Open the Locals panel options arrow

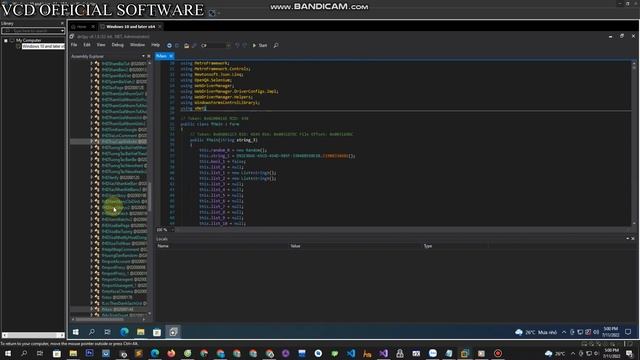tap(628, 239)
